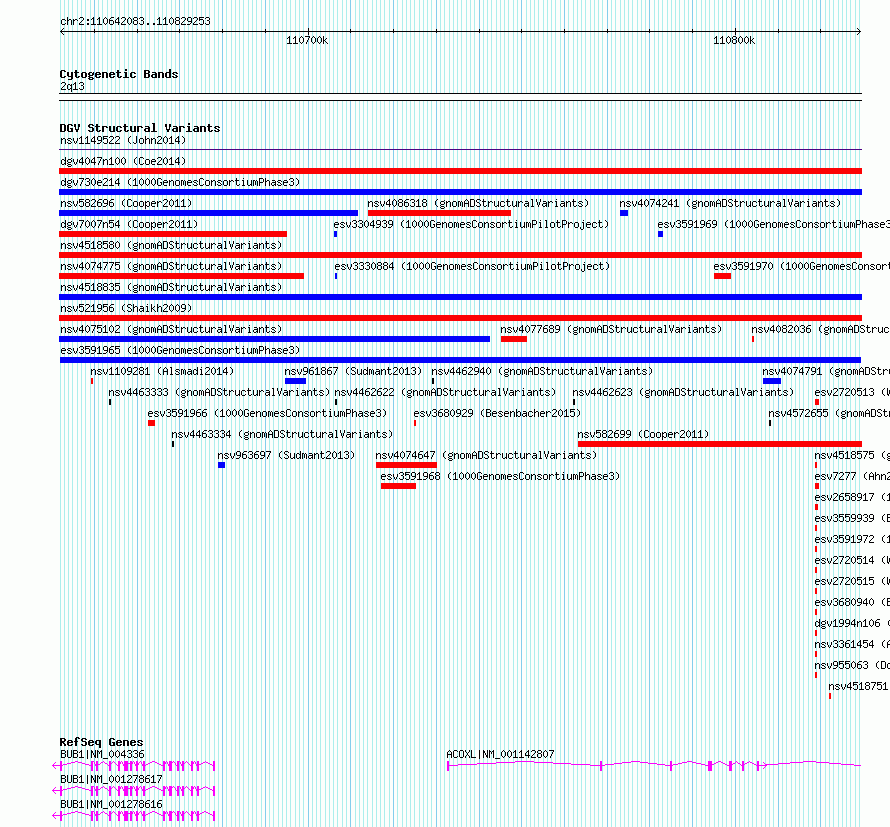This screenshot has height=827, width=890.
Task: Open the dgv730e214 1000GenomesConsortiumPhase3 variant label
Action: point(180,182)
